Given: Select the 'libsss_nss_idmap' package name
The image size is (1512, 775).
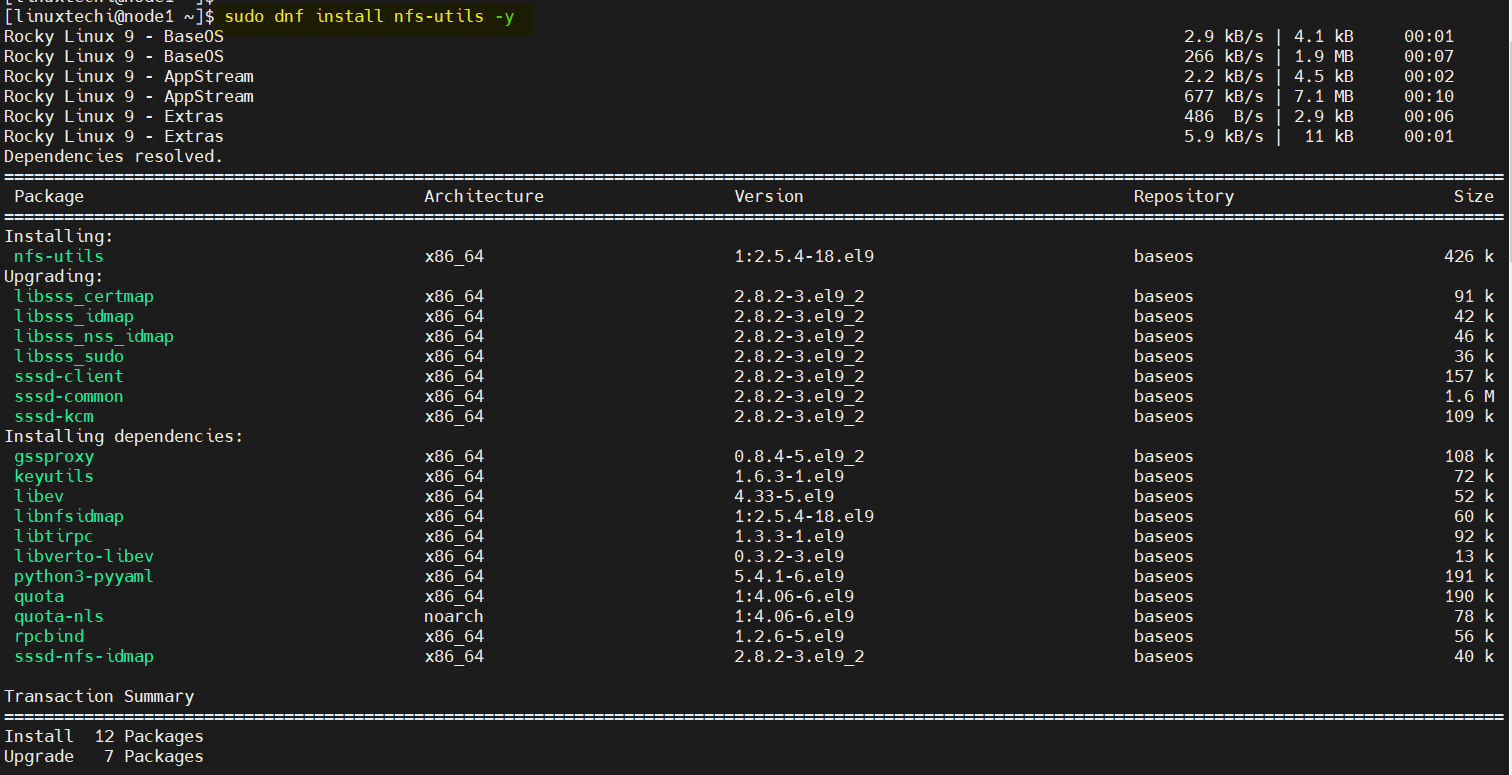Looking at the screenshot, I should (94, 337).
